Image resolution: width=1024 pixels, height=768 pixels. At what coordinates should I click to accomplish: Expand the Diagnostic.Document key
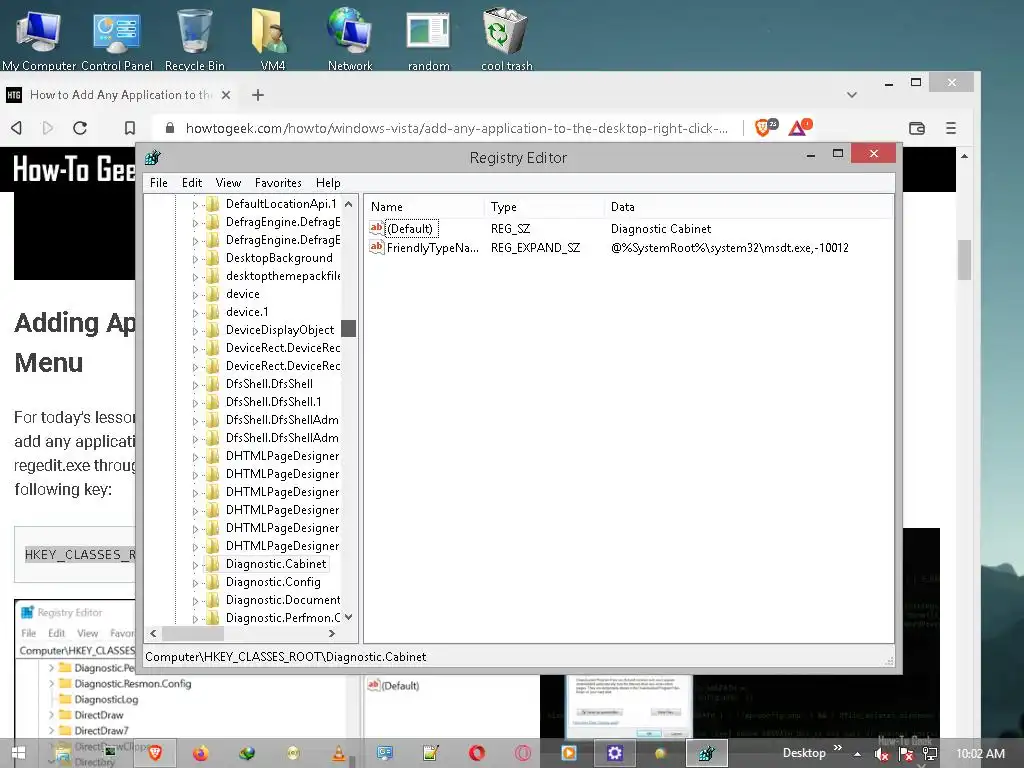click(x=195, y=601)
